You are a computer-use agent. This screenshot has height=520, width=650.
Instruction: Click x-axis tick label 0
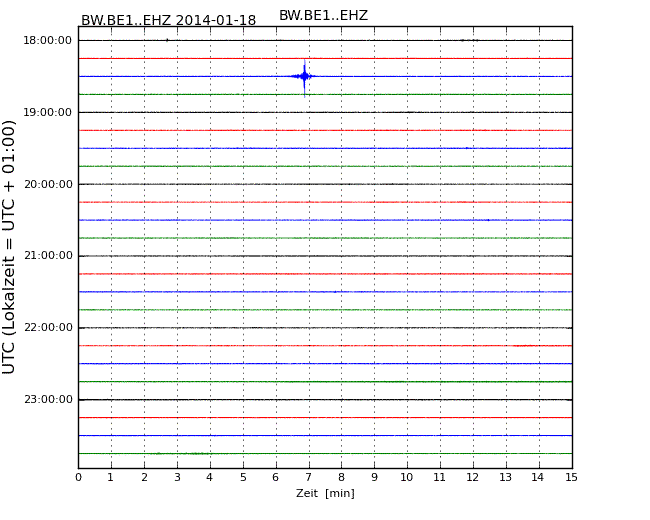coord(78,477)
